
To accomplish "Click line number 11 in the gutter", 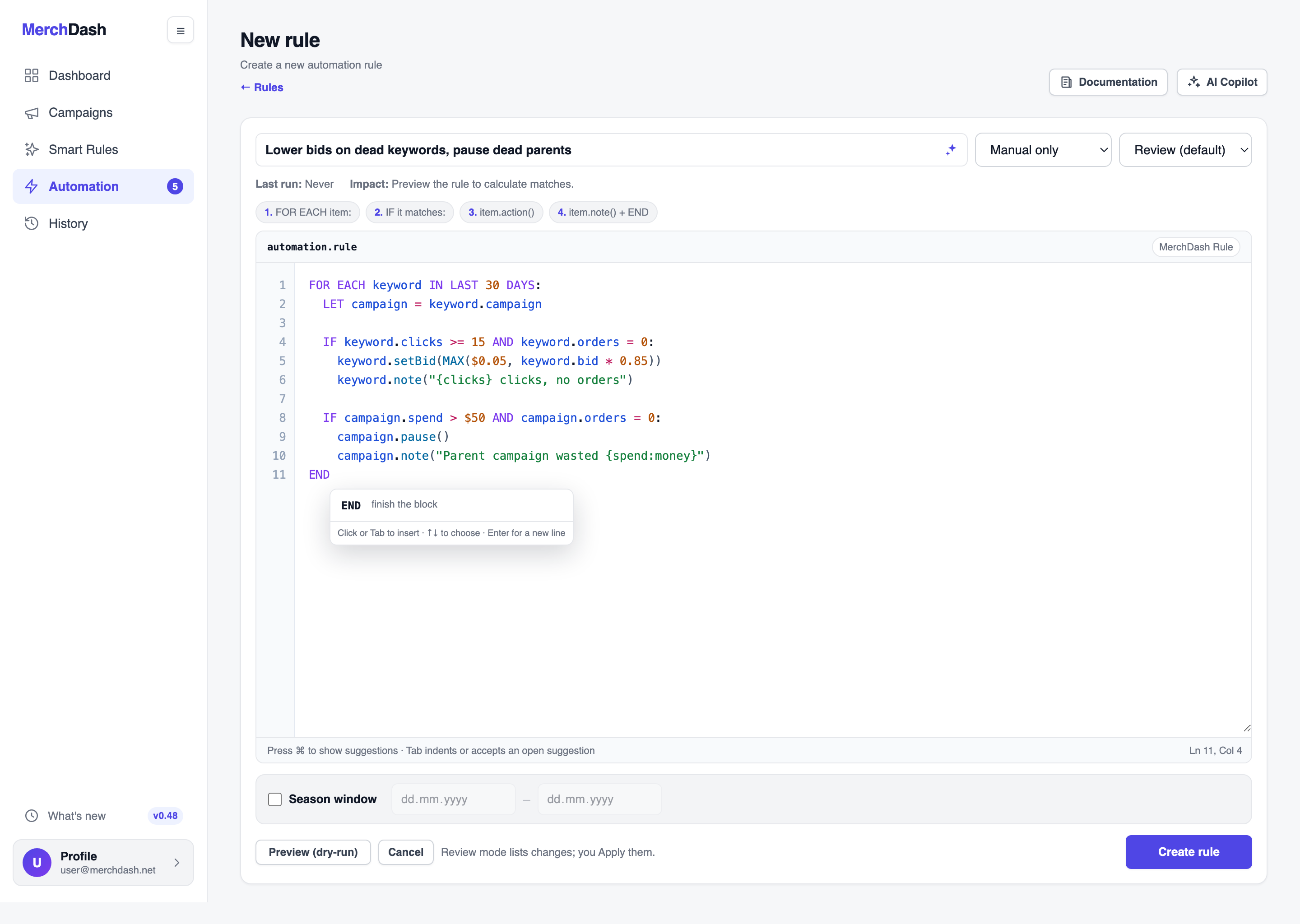I will point(279,475).
